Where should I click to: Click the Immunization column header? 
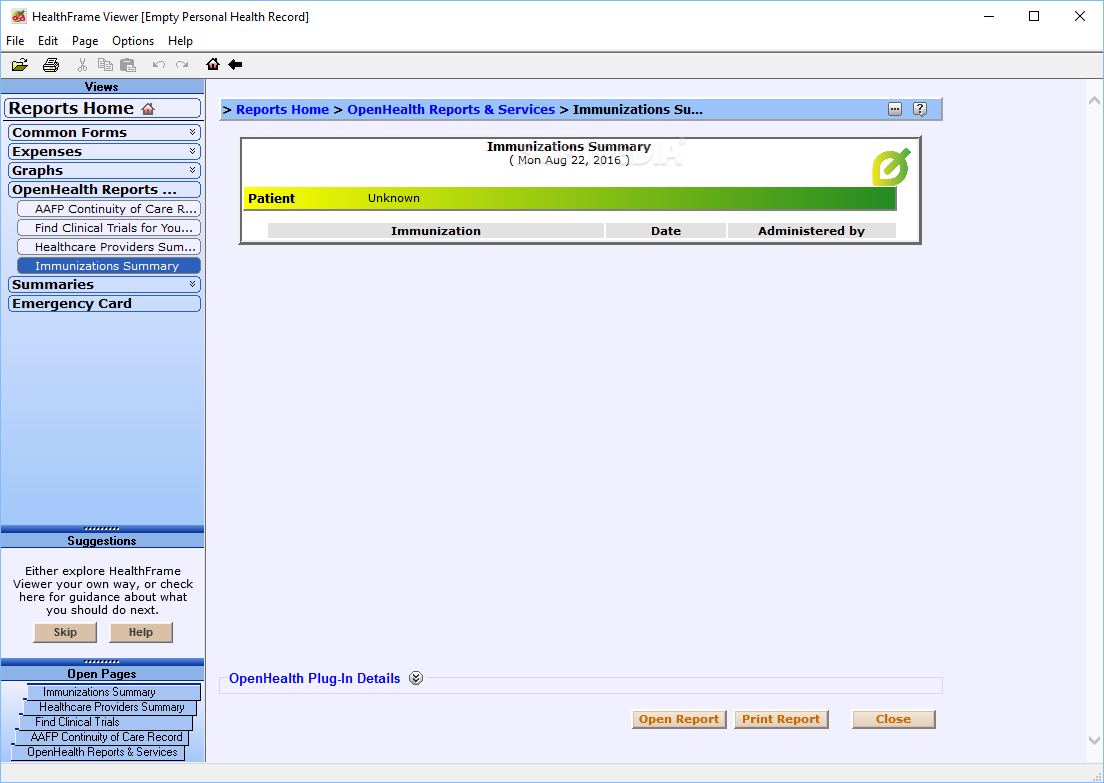(x=436, y=231)
